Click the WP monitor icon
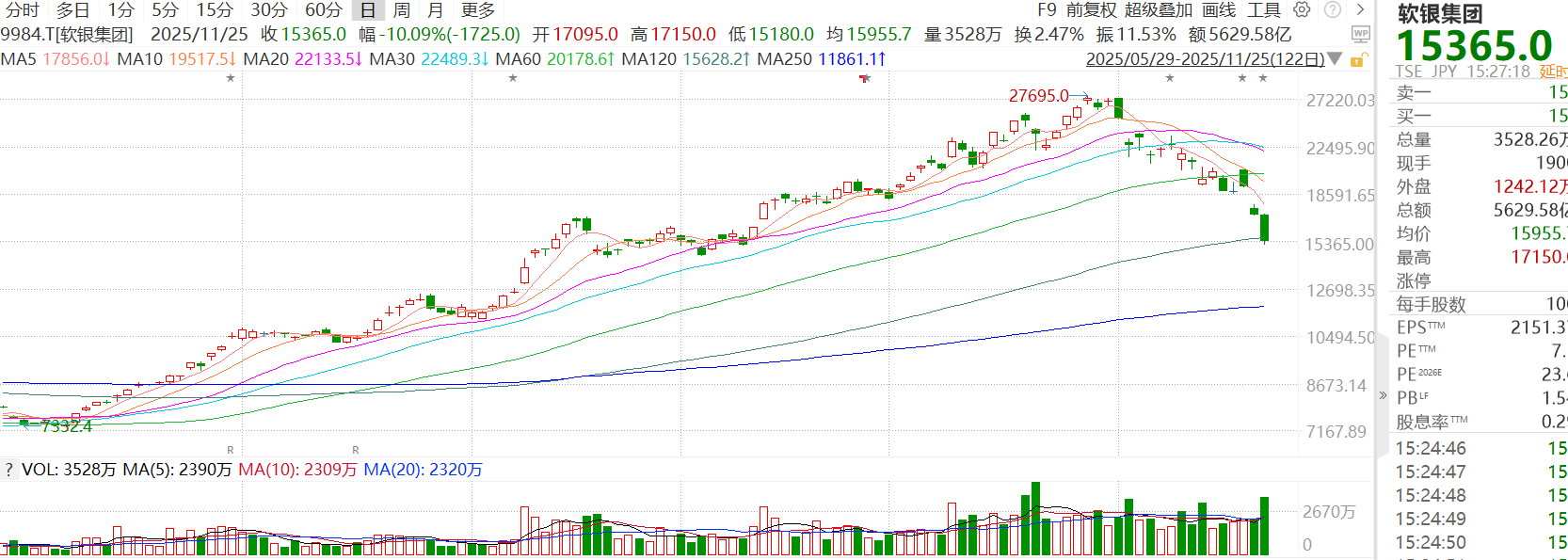This screenshot has width=1568, height=560. [1360, 35]
